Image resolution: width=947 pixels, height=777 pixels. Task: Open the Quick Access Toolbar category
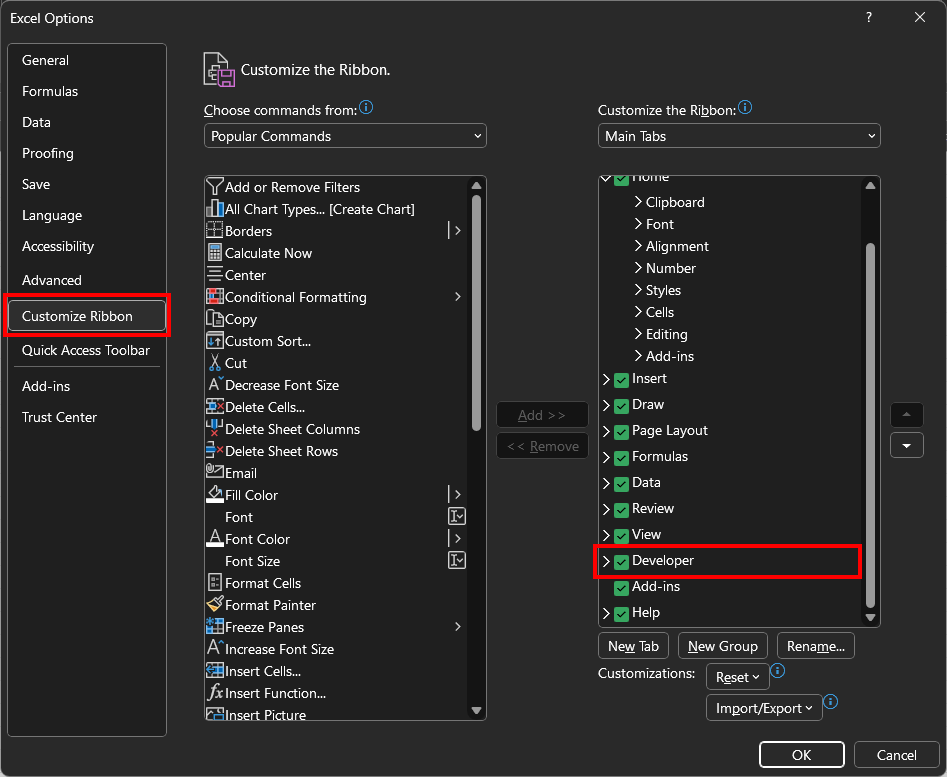86,350
